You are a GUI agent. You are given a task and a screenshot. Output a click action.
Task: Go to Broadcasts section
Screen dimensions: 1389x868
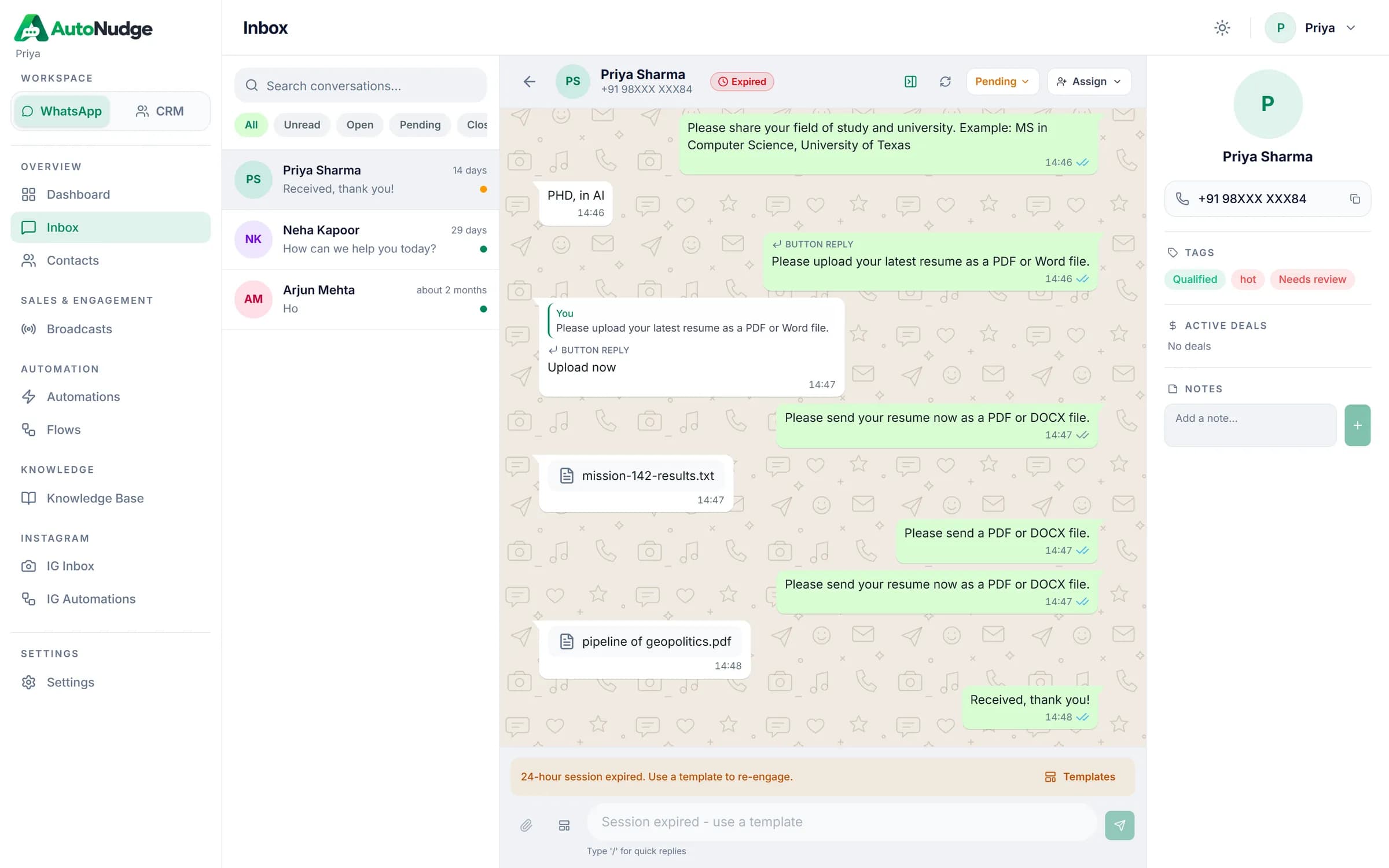[x=111, y=329]
